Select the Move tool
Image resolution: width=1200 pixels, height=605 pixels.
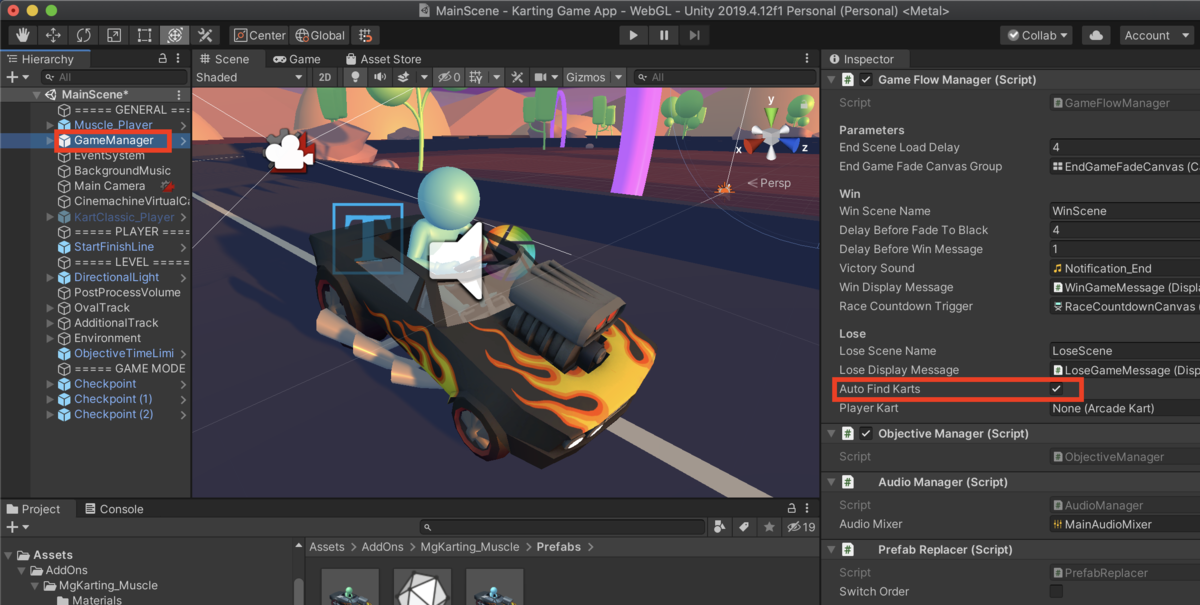54,35
